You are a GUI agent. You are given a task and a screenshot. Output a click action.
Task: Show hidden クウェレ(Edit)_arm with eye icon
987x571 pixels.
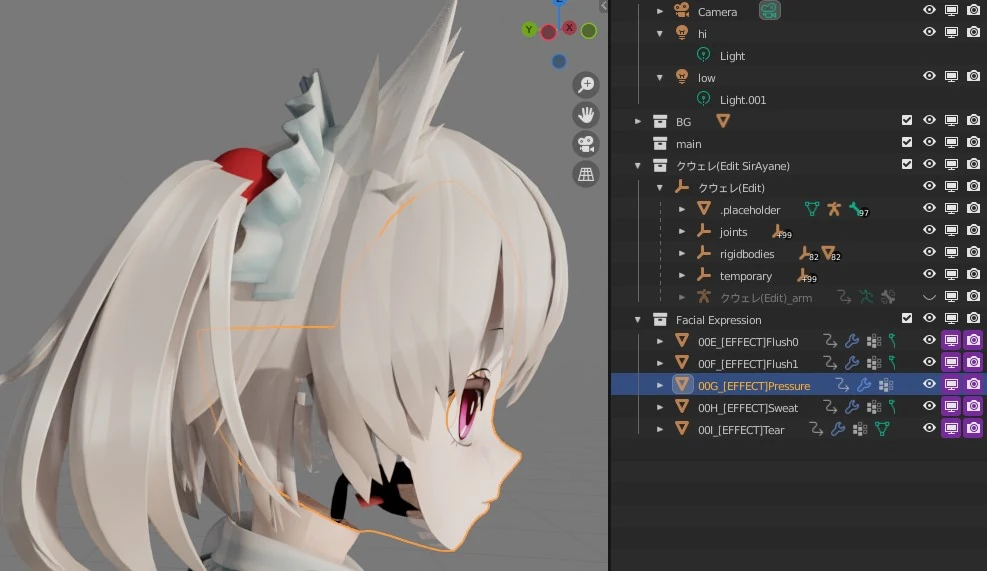929,297
